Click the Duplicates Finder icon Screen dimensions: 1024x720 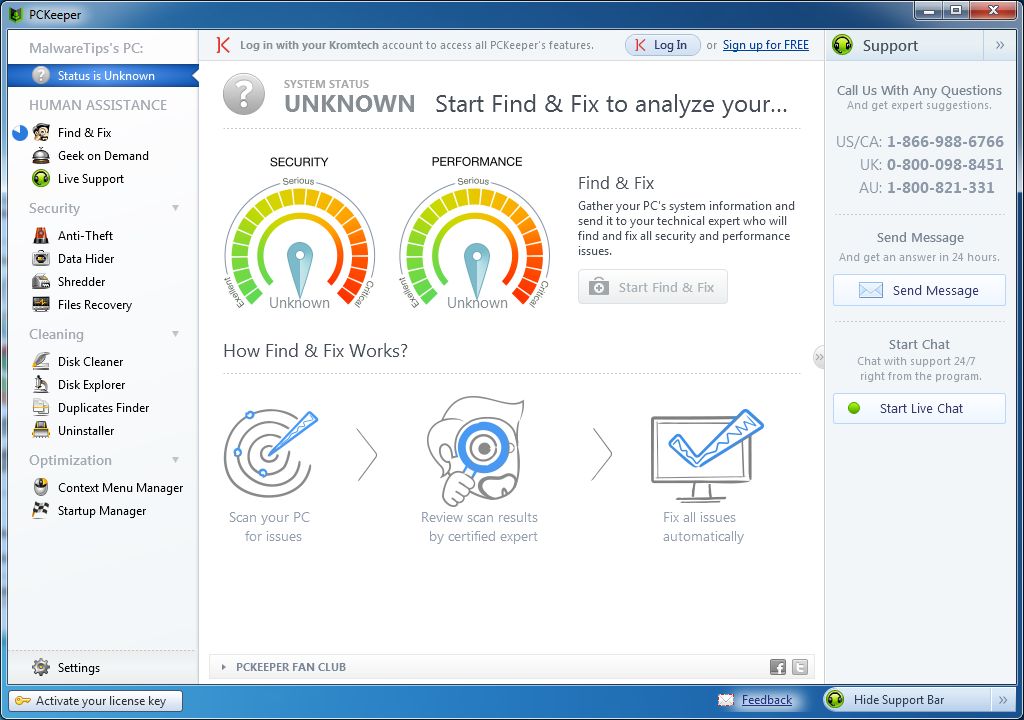[41, 407]
